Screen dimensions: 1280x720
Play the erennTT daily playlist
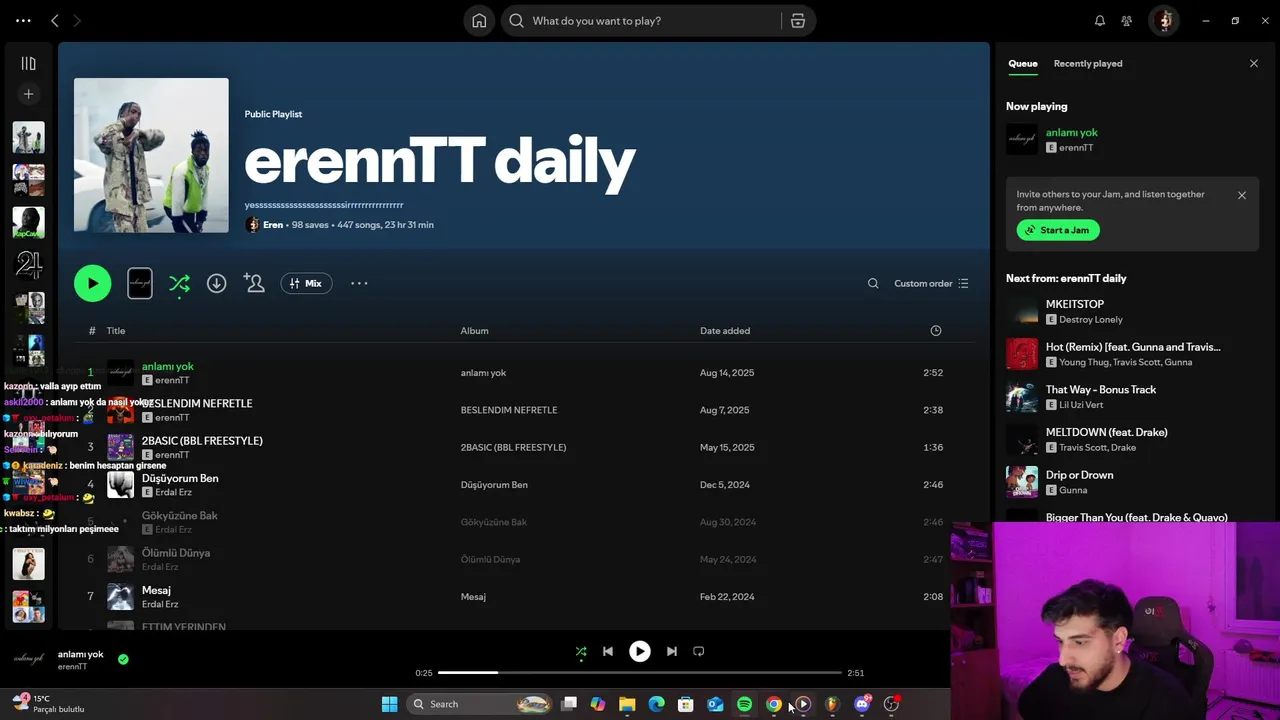pyautogui.click(x=93, y=283)
